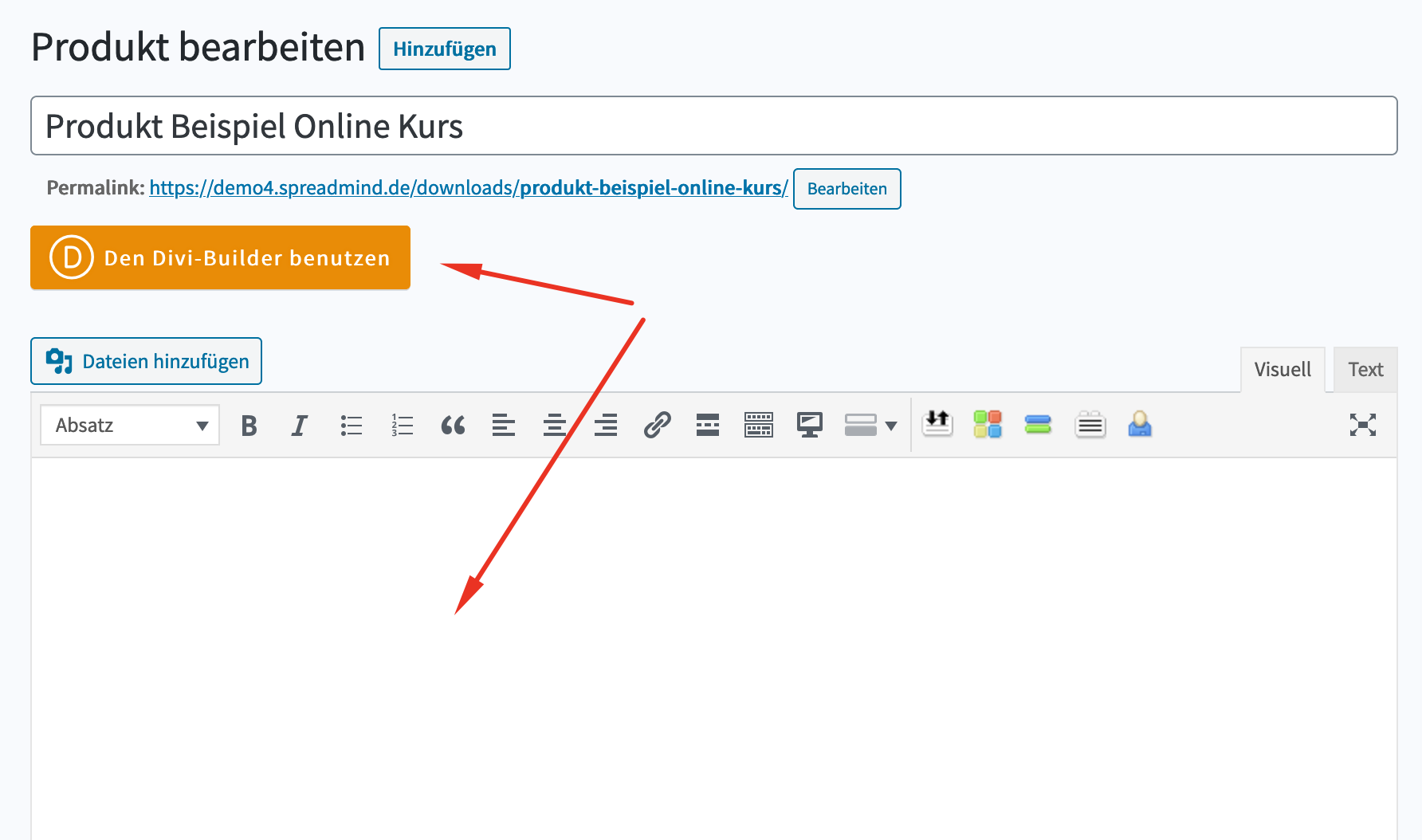
Task: Click the person avatar toolbar icon
Action: (1140, 424)
